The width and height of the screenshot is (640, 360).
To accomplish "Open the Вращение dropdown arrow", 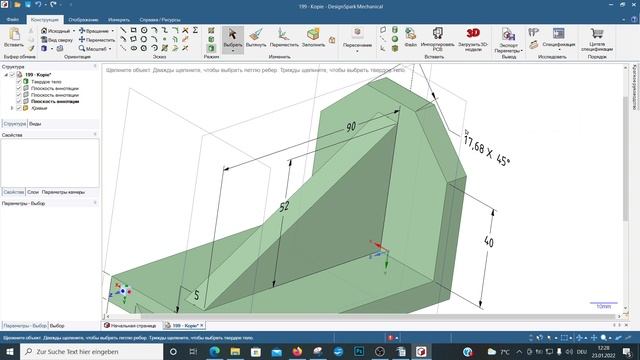I will pyautogui.click(x=113, y=31).
